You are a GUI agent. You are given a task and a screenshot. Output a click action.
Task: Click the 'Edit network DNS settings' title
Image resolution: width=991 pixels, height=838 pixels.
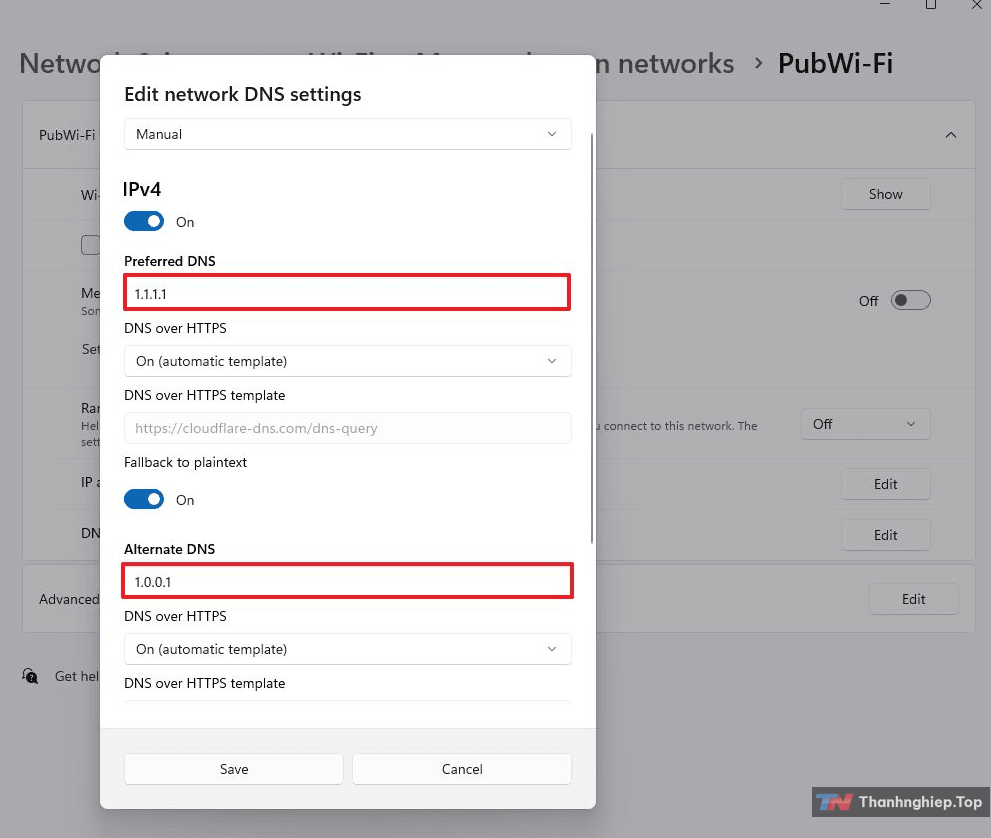243,94
